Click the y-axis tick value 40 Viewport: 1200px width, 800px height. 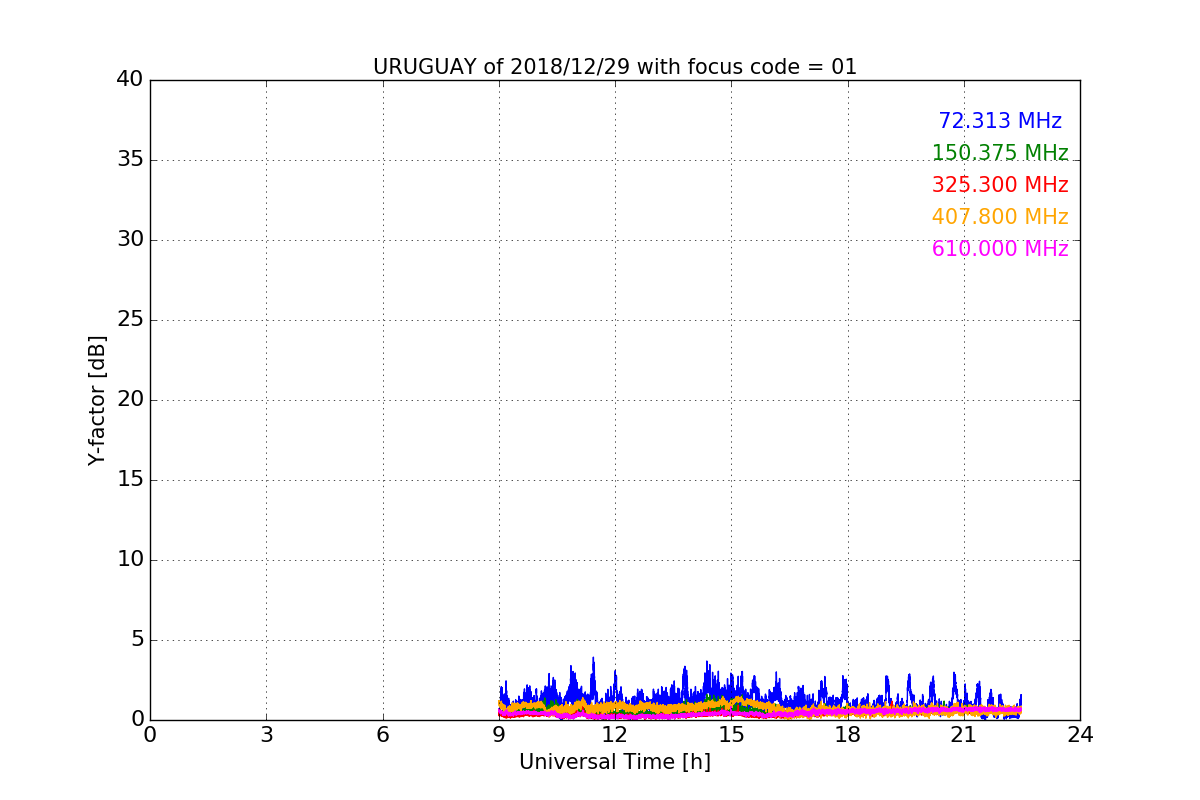pyautogui.click(x=130, y=80)
